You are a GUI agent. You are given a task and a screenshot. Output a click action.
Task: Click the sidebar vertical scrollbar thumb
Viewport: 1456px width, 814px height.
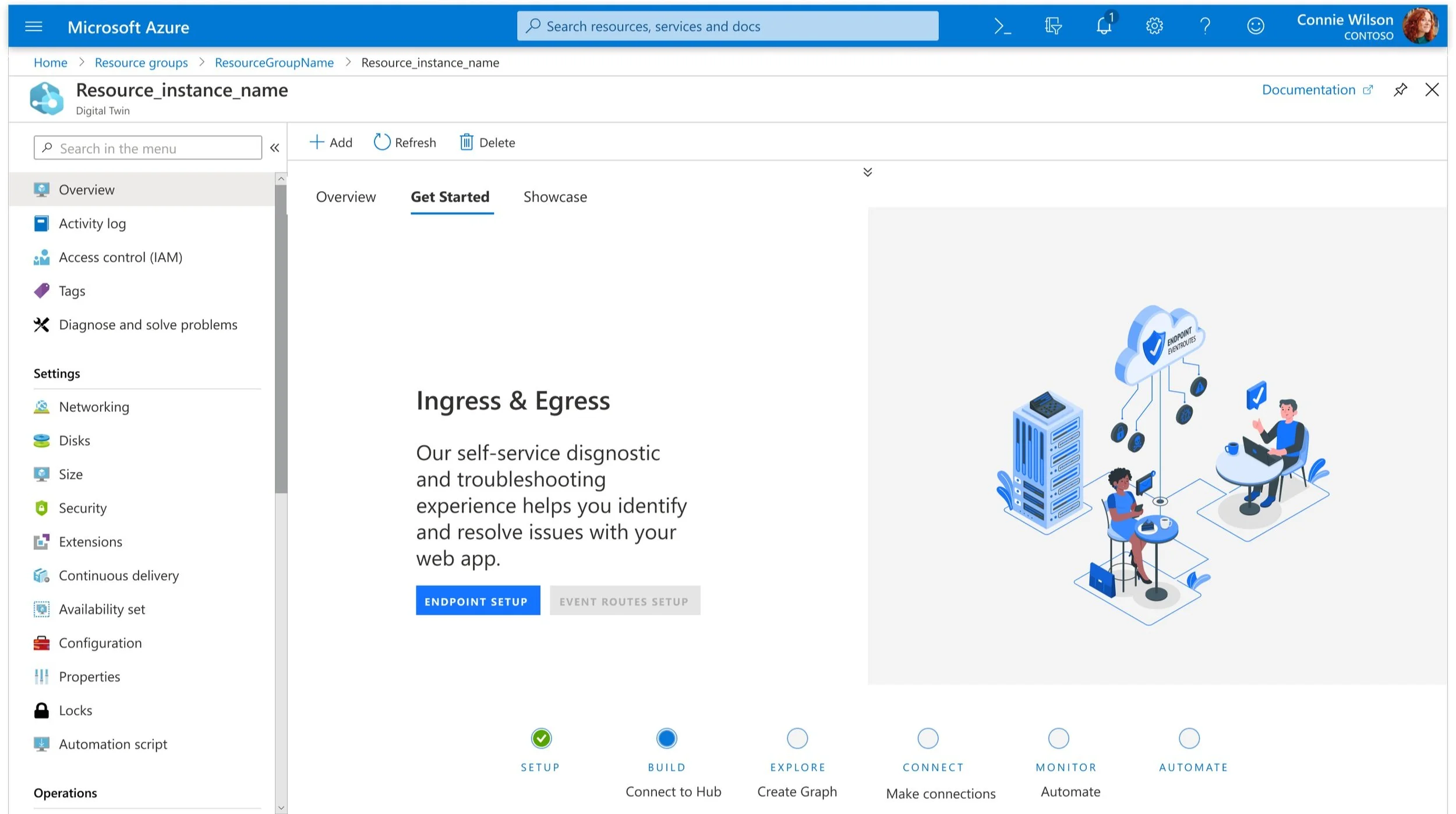281,338
